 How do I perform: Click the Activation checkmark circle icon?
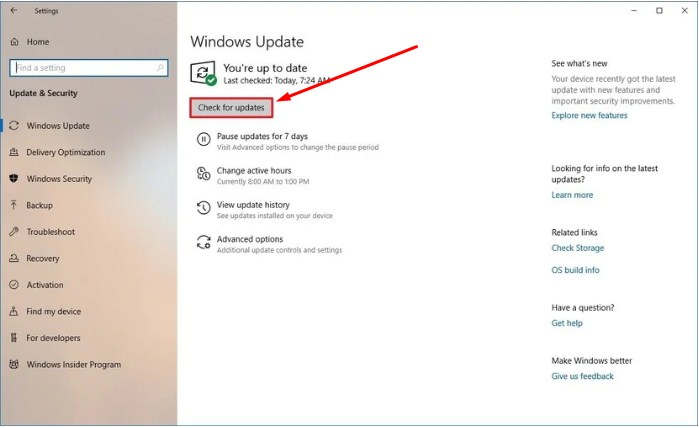click(14, 285)
